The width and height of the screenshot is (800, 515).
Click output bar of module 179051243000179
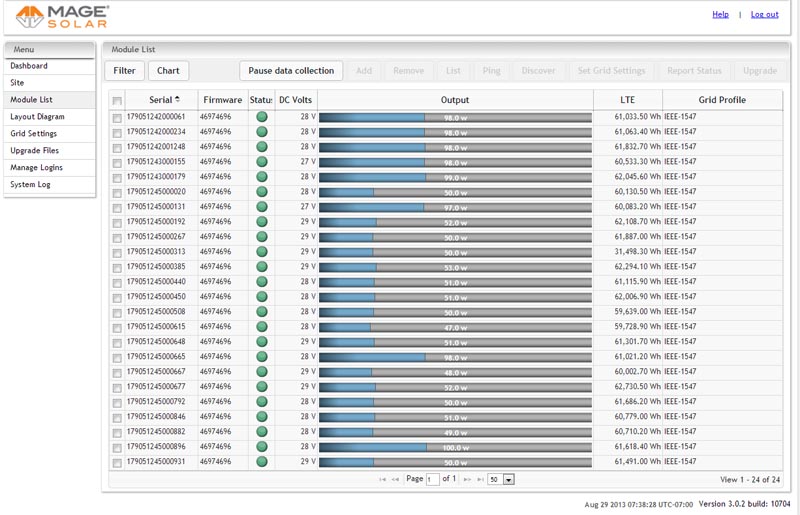tap(455, 177)
